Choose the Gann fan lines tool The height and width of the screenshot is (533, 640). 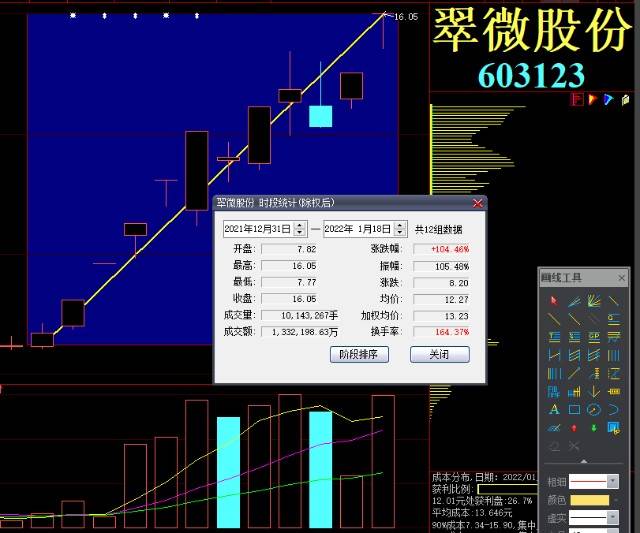[x=594, y=301]
